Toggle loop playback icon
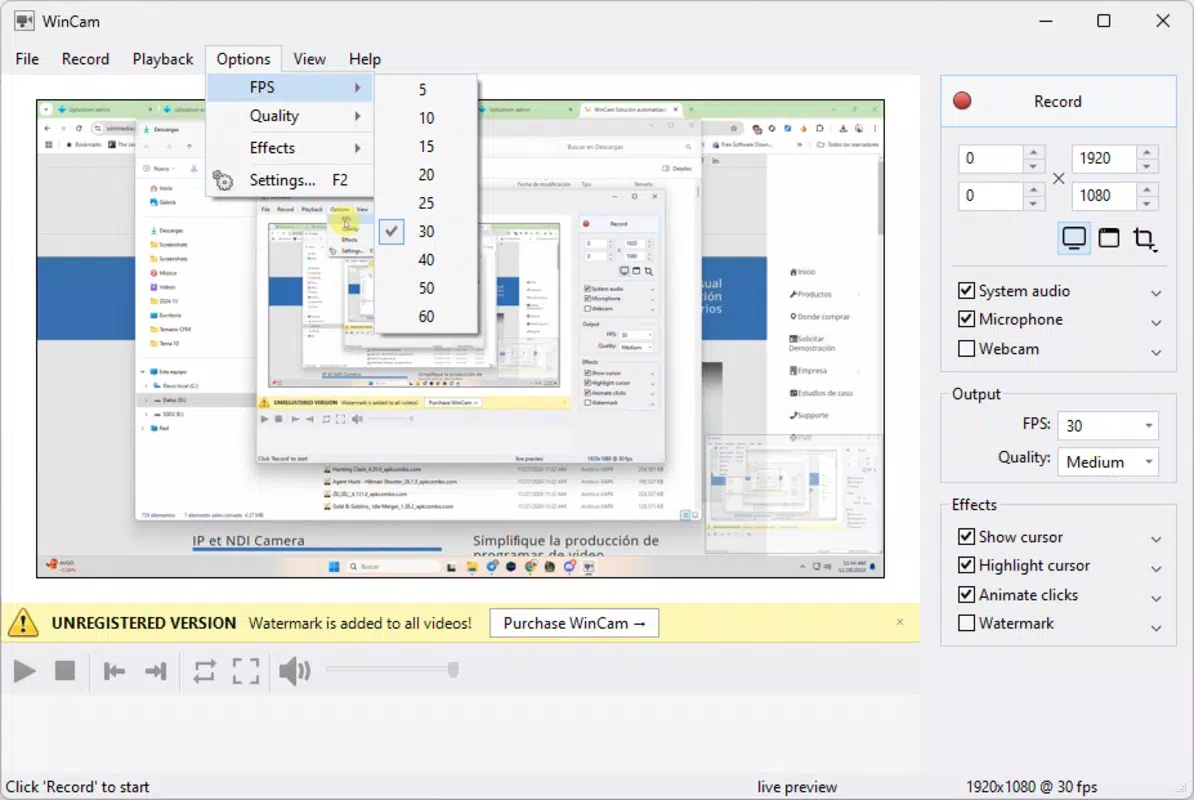 coord(204,671)
